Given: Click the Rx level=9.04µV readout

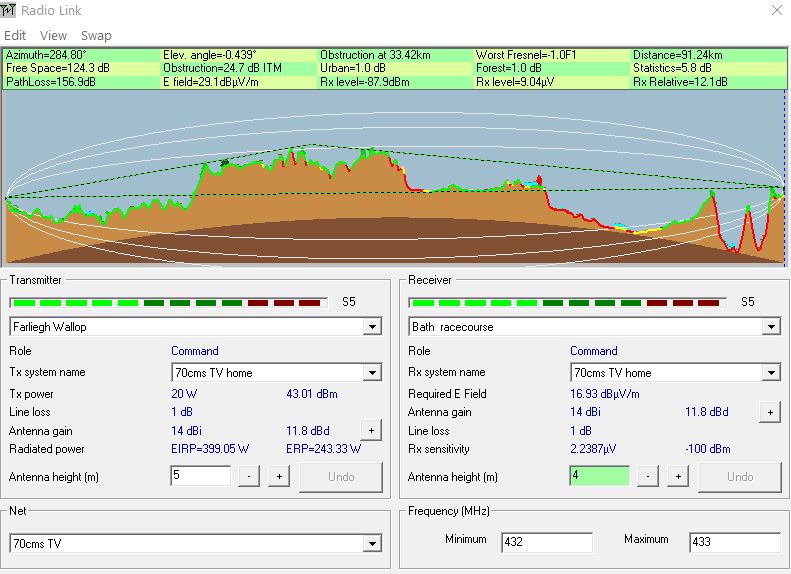Looking at the screenshot, I should click(515, 82).
